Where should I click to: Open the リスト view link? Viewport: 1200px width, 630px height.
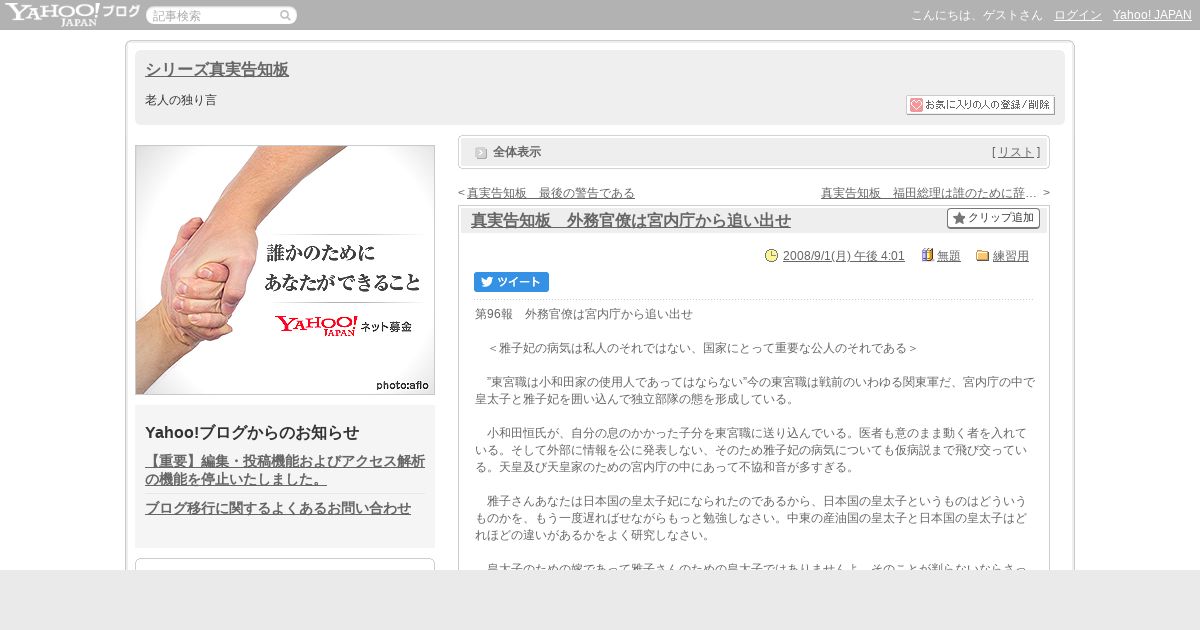(1016, 152)
